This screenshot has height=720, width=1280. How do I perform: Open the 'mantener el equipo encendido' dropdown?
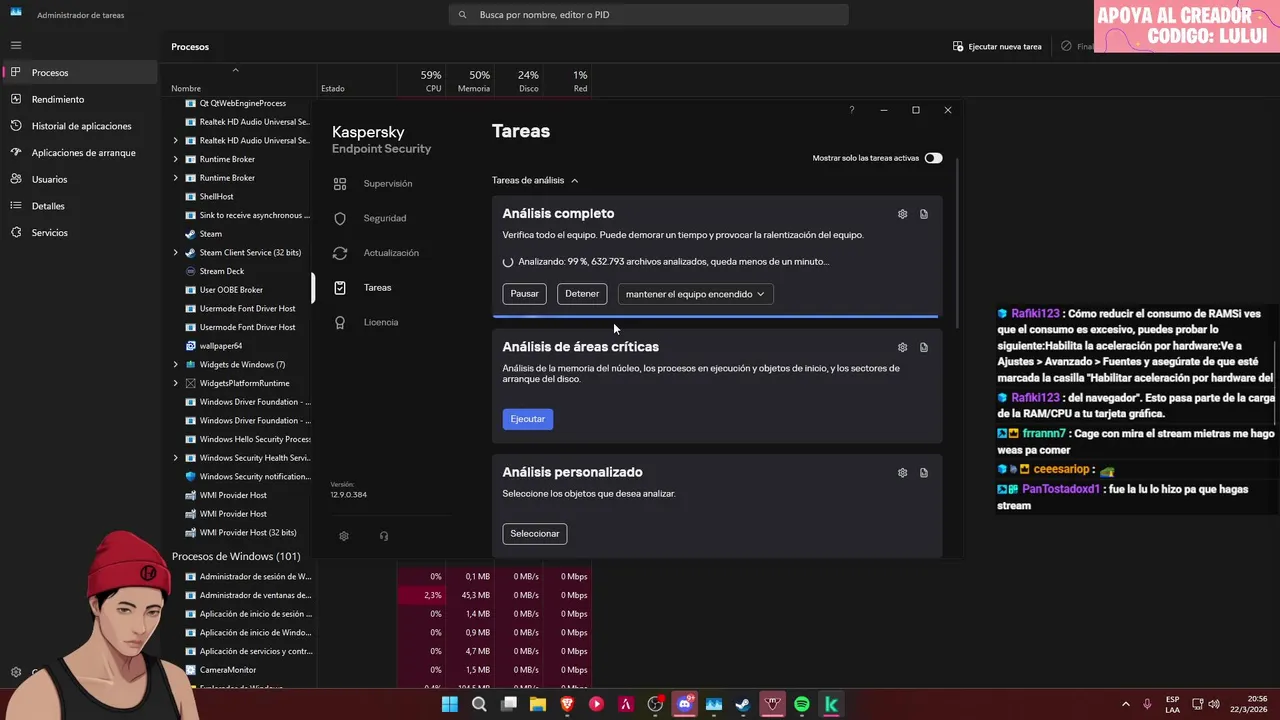[x=695, y=294]
